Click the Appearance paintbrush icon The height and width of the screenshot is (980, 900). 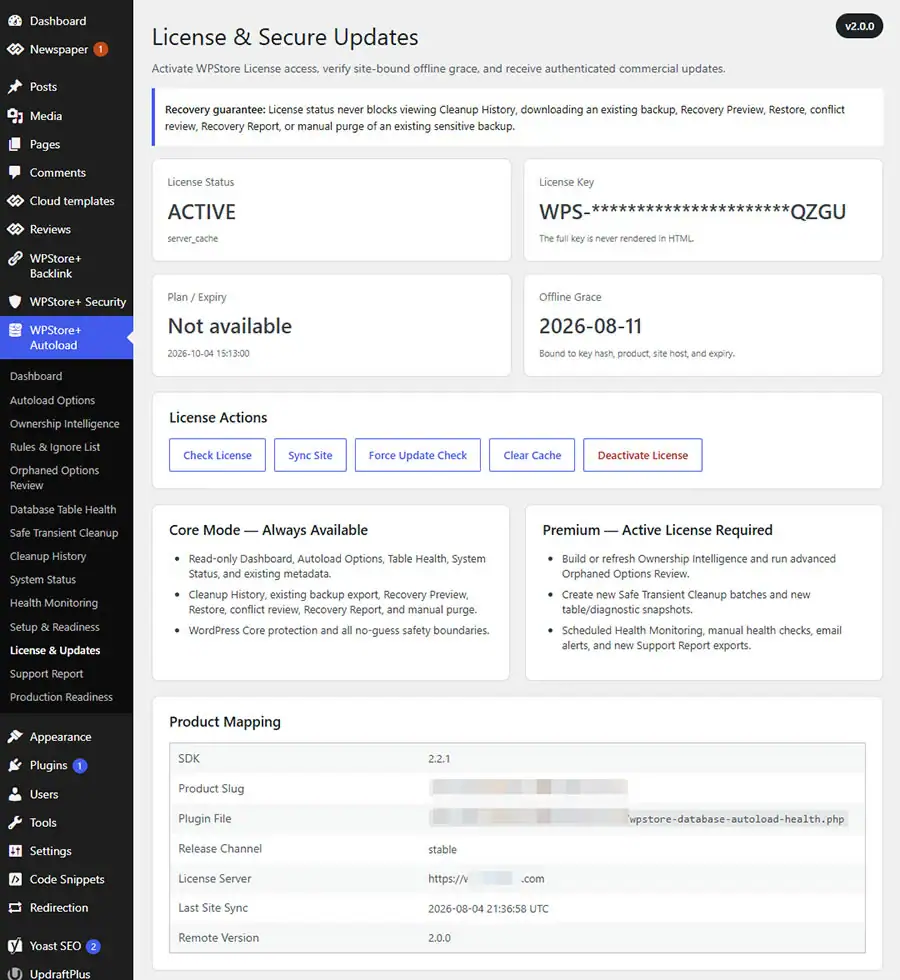tap(15, 737)
